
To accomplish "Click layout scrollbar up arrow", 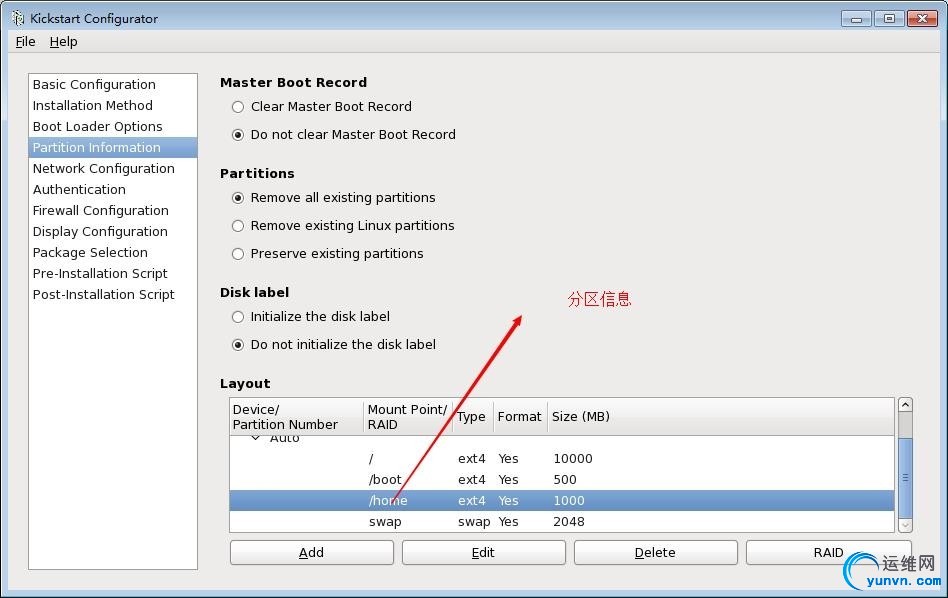I will pos(905,405).
